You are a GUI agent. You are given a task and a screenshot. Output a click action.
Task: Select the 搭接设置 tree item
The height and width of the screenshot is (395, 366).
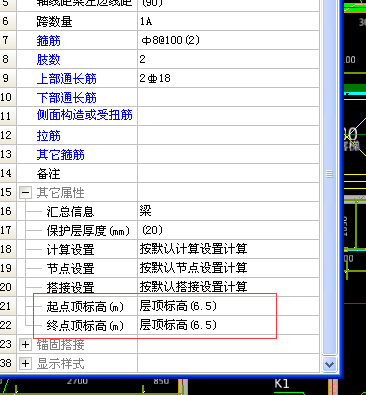coord(70,287)
